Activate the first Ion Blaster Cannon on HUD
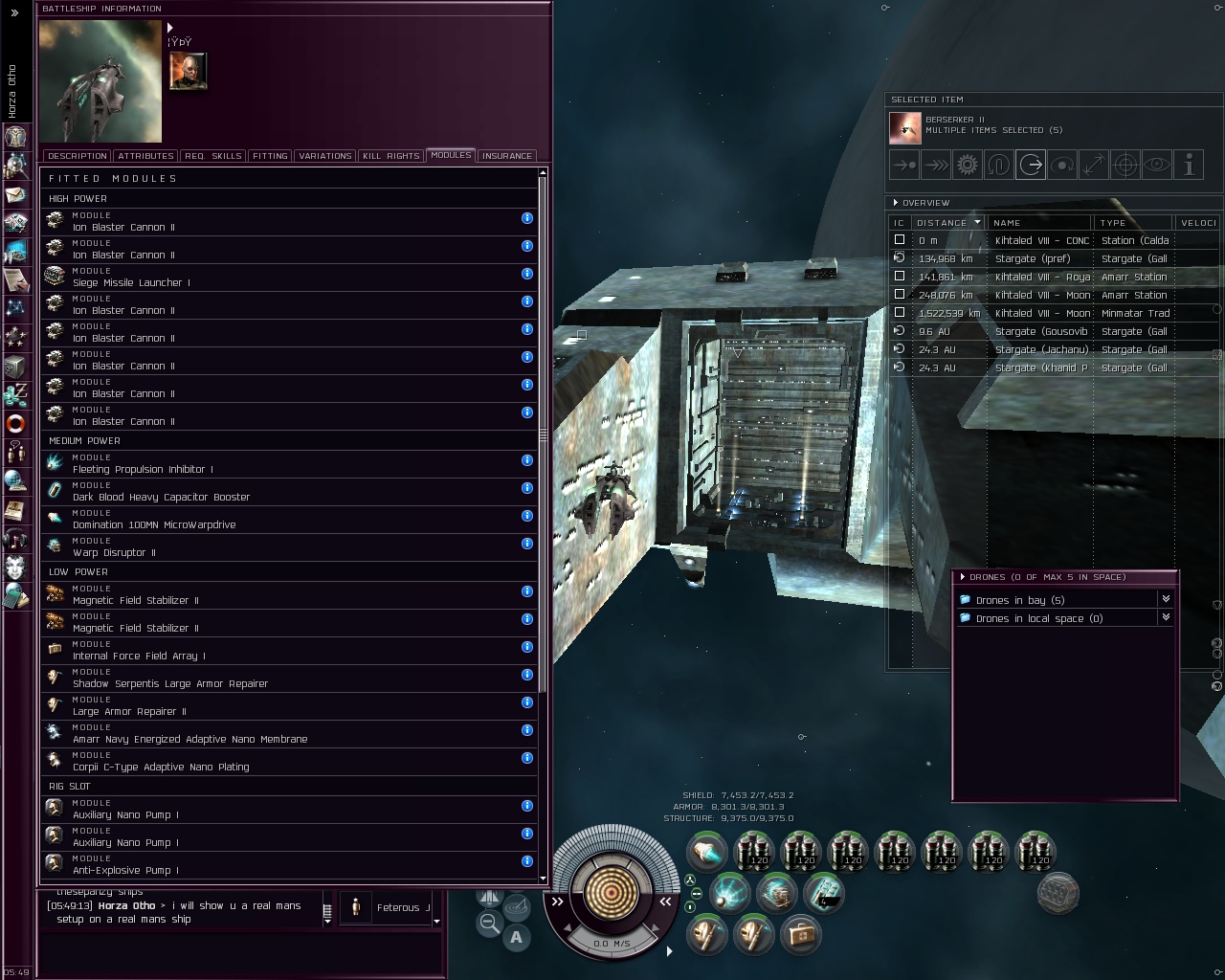1225x980 pixels. click(x=754, y=851)
